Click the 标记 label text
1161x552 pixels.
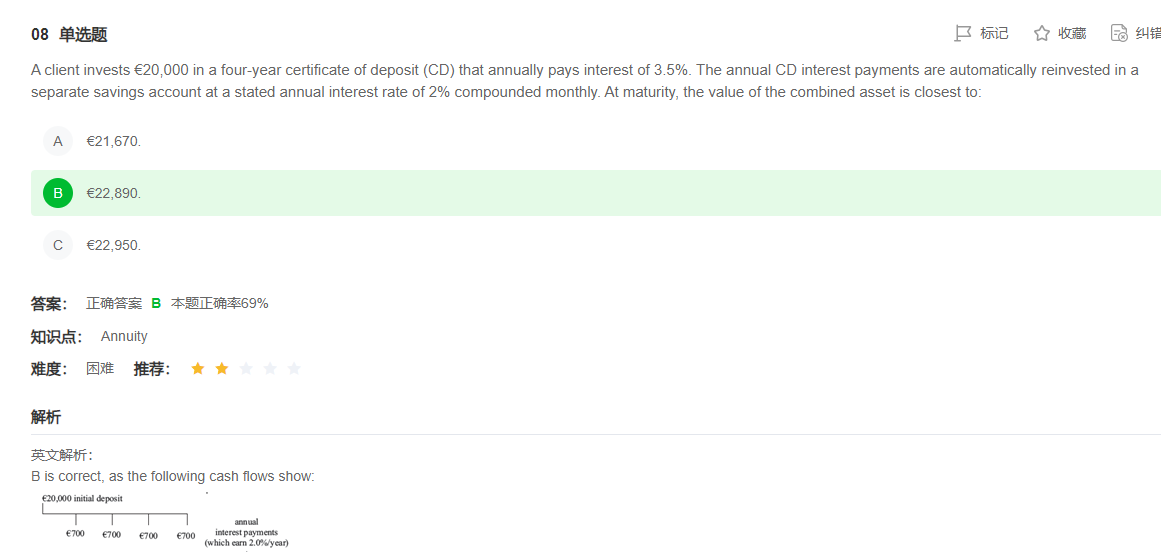[994, 33]
